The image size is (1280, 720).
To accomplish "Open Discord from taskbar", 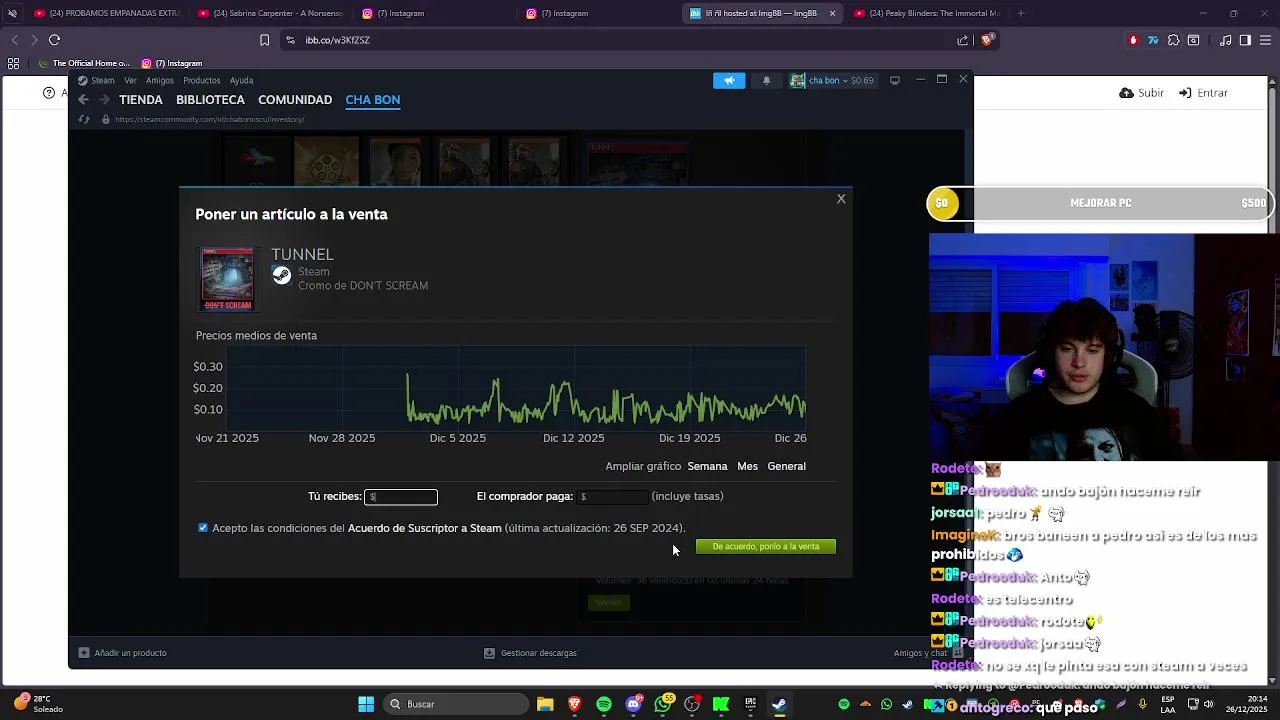I will click(633, 704).
